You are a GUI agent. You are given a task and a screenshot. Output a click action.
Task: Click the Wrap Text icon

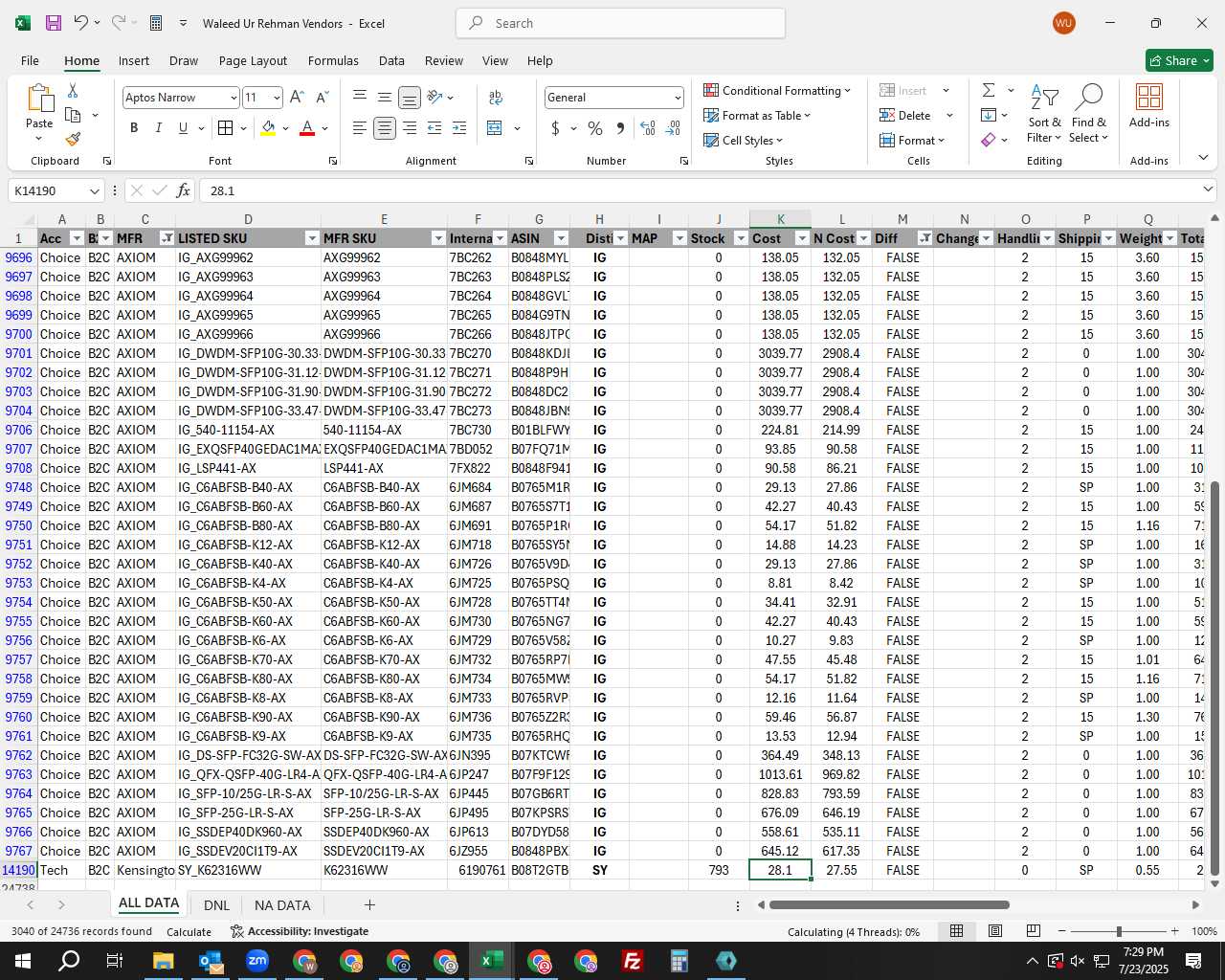[x=496, y=98]
